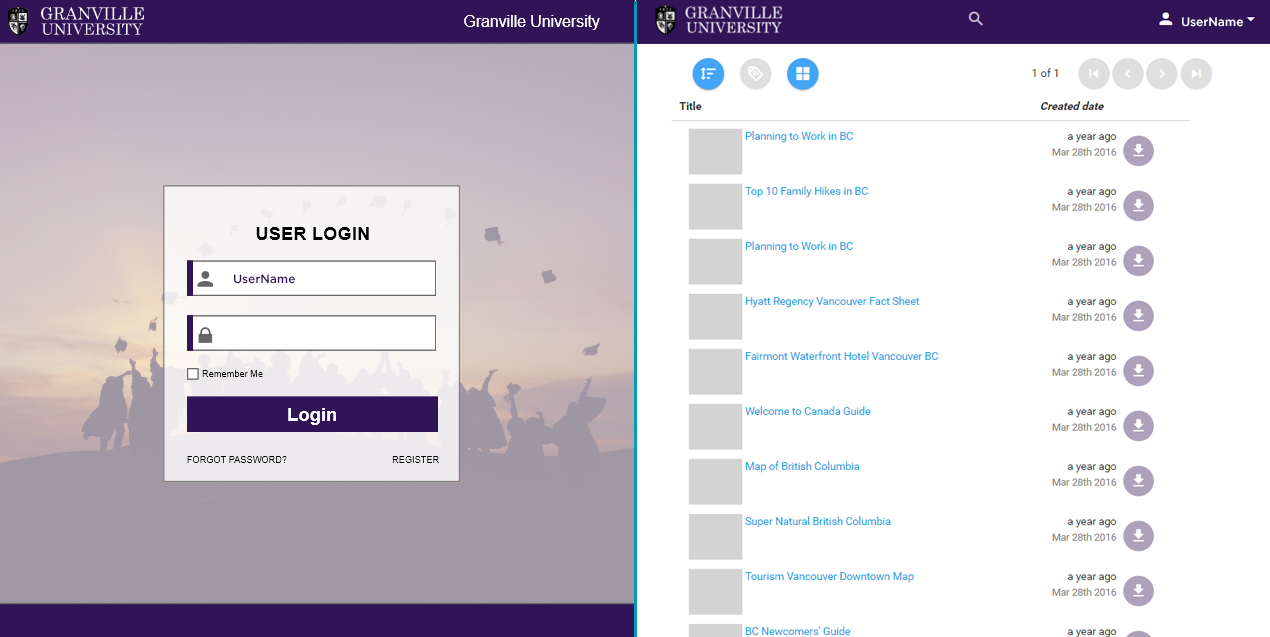The height and width of the screenshot is (637, 1270).
Task: Switch to grid view using the tiles icon
Action: pos(802,73)
